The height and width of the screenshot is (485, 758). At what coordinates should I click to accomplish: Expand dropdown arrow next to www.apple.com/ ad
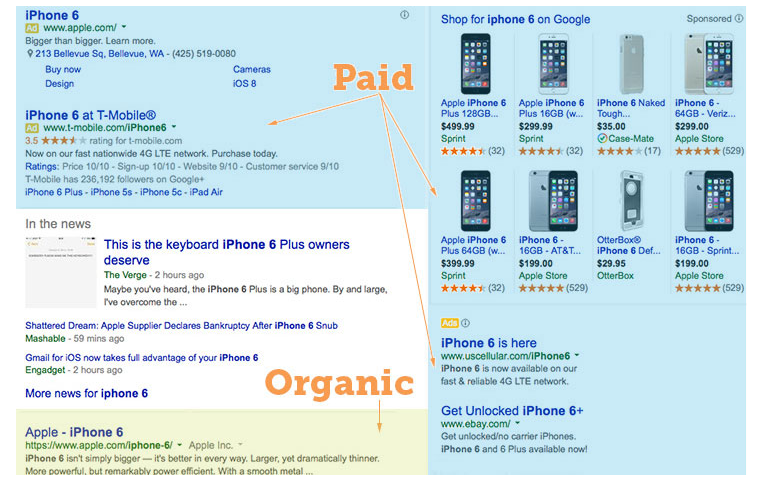coord(124,27)
